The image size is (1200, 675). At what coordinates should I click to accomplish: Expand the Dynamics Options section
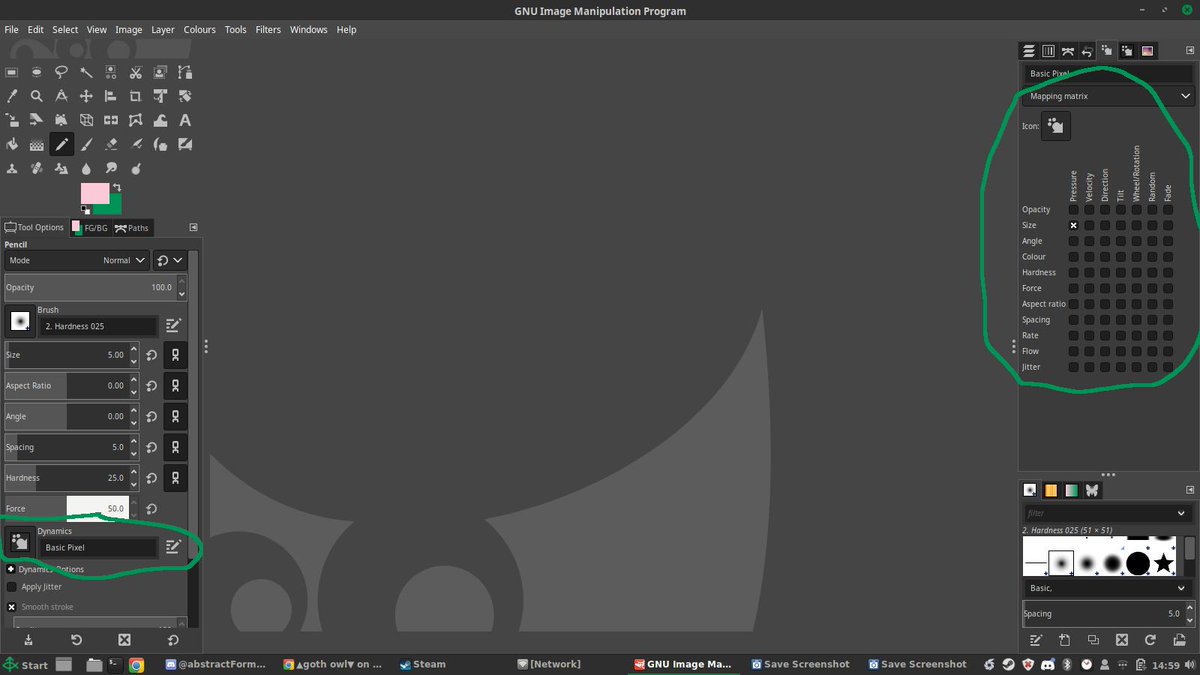(11, 569)
